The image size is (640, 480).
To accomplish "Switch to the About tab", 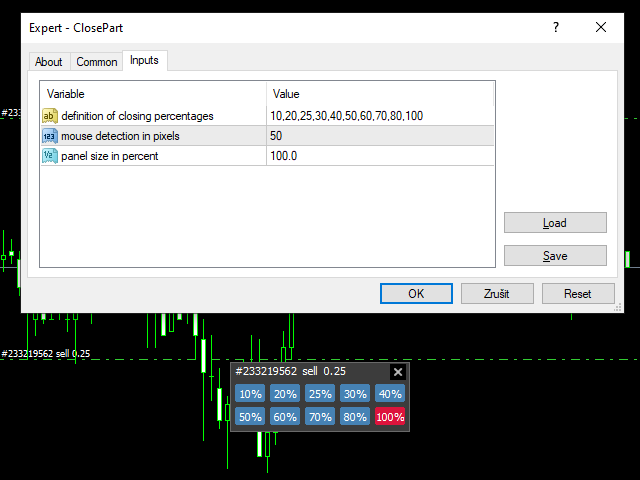I will click(49, 62).
